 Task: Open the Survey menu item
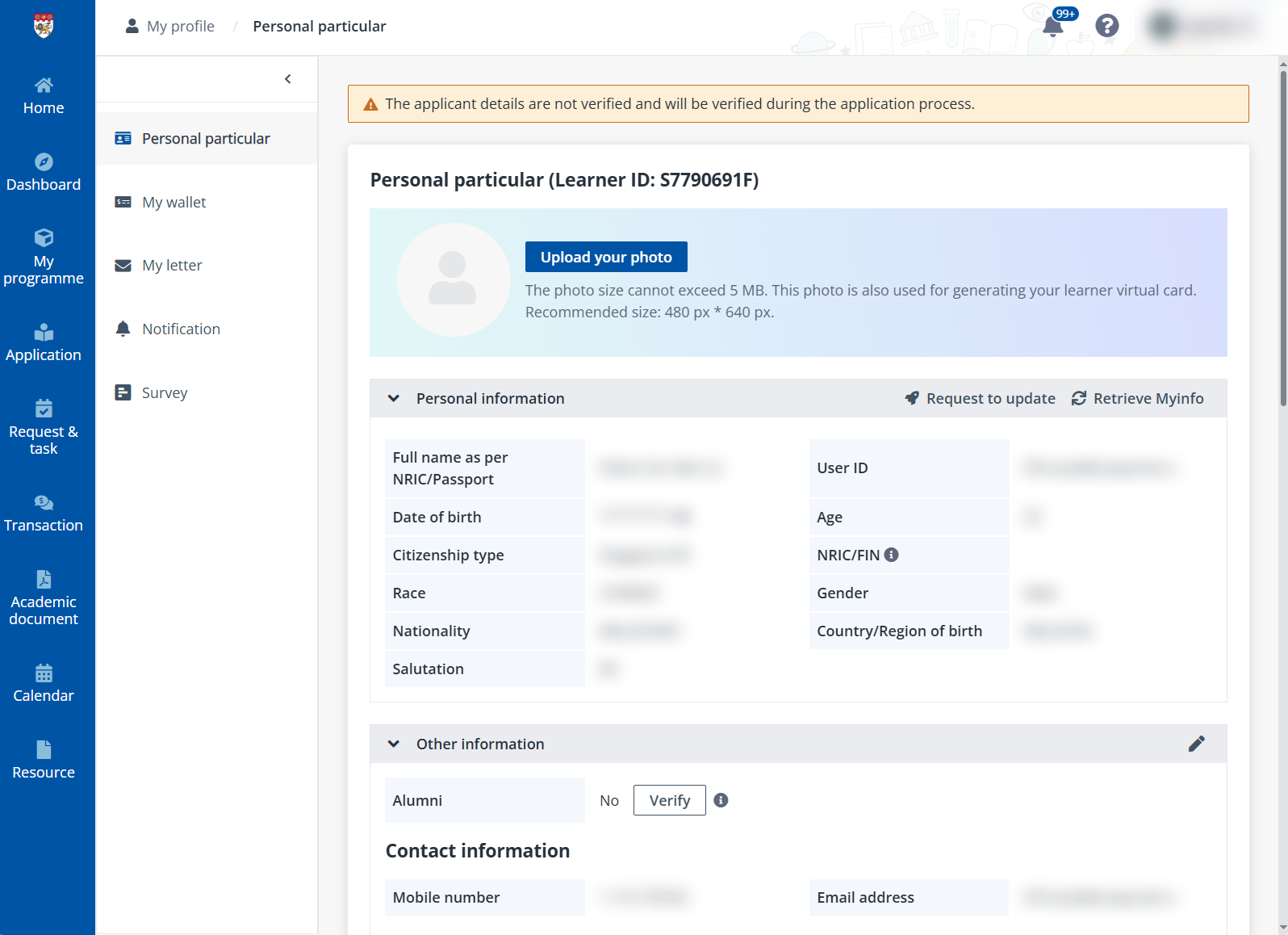(x=165, y=392)
